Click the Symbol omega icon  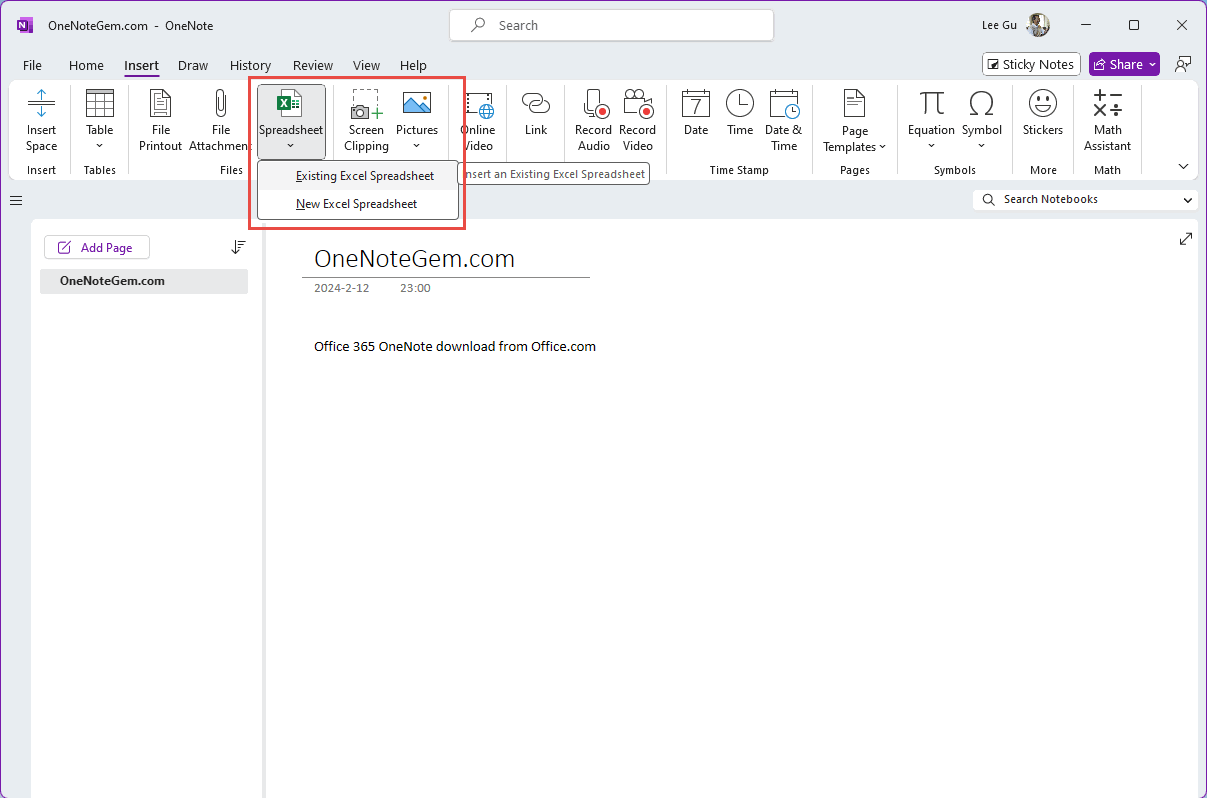click(982, 103)
